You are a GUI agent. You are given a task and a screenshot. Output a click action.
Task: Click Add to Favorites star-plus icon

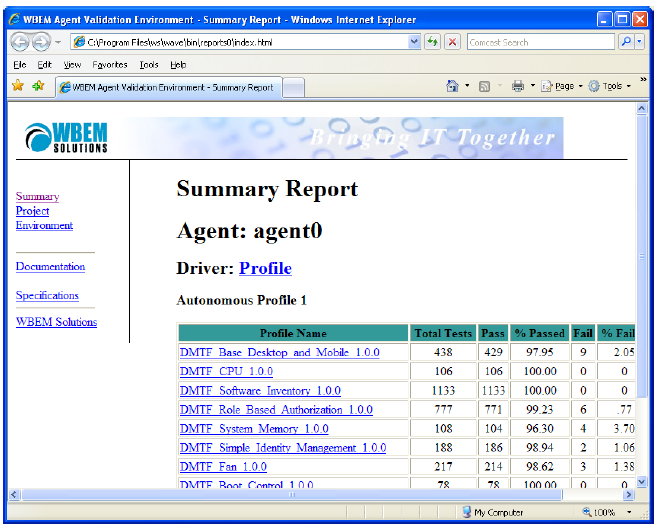[x=38, y=86]
